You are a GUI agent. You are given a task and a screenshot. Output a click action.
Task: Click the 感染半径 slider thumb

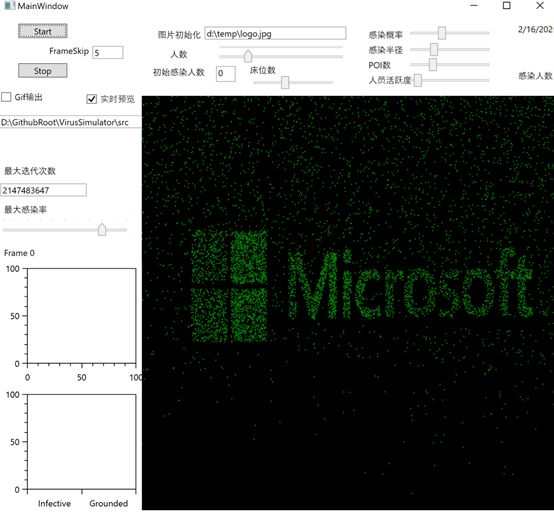tap(434, 49)
